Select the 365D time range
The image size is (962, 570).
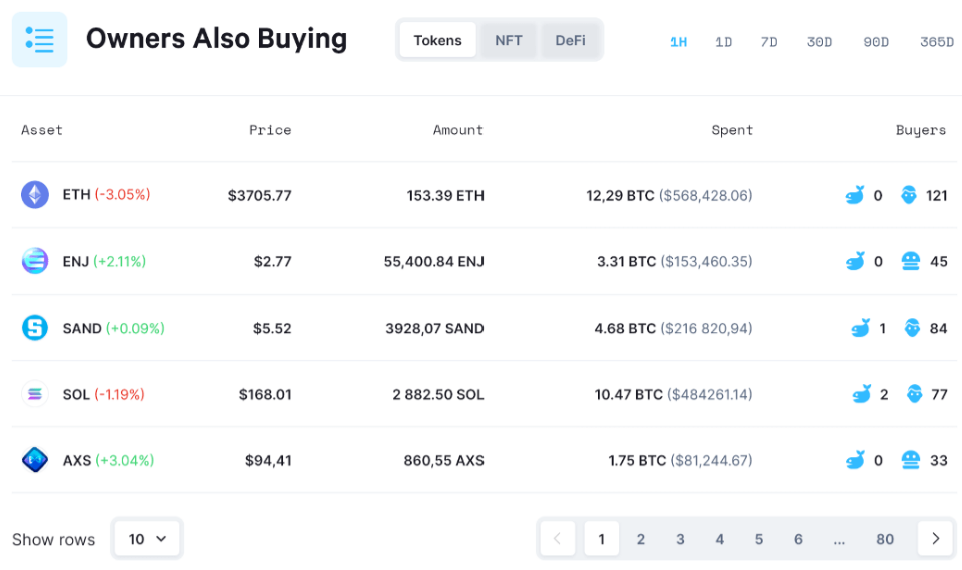pos(936,42)
